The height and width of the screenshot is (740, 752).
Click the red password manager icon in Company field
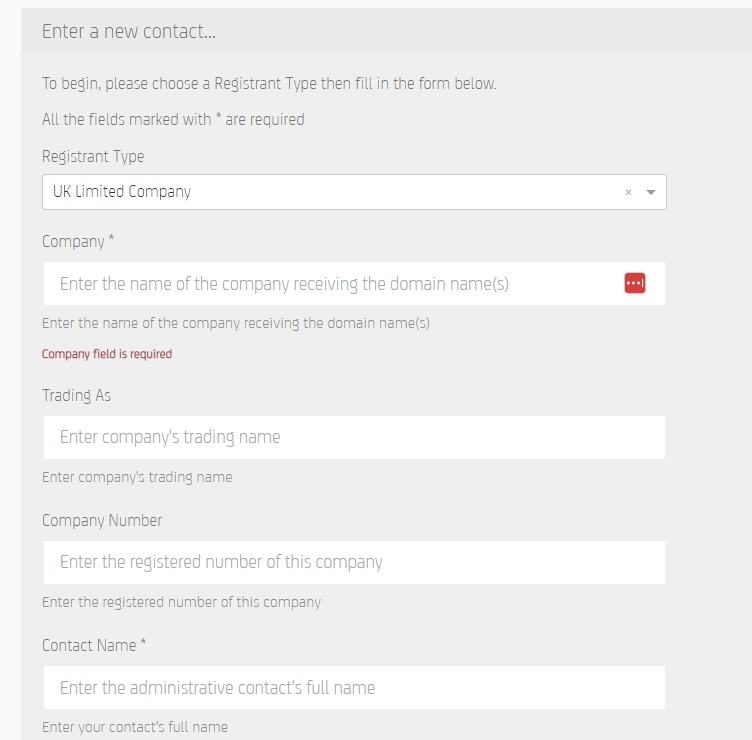pos(634,283)
